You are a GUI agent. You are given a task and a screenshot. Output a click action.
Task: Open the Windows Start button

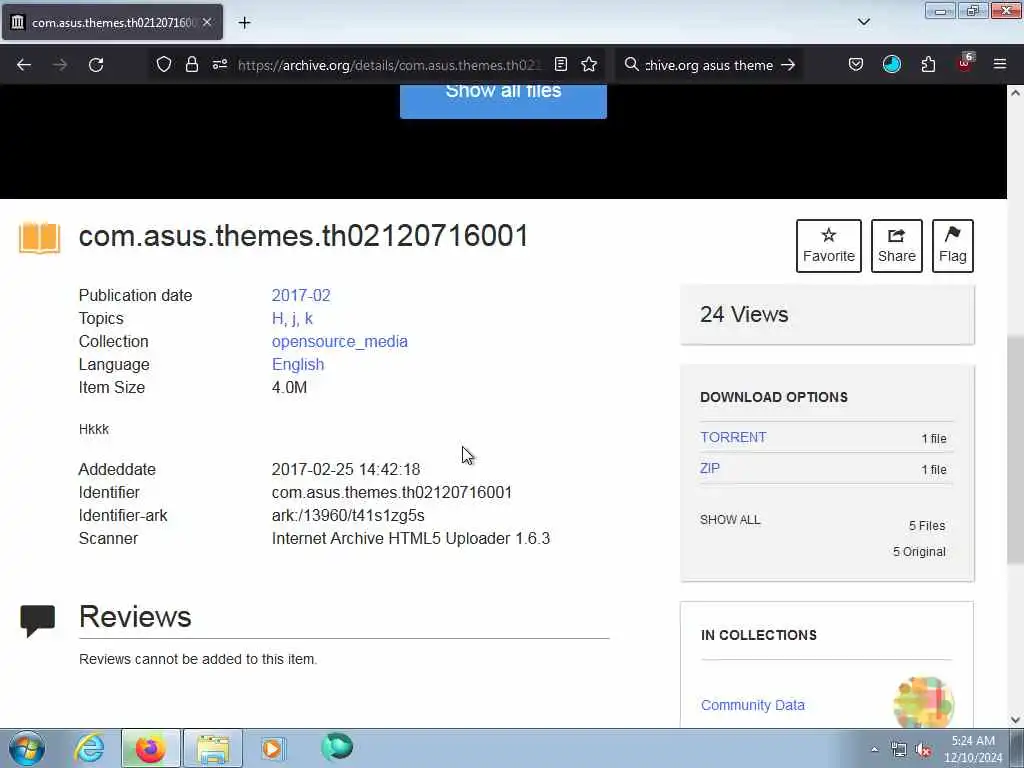click(x=27, y=748)
